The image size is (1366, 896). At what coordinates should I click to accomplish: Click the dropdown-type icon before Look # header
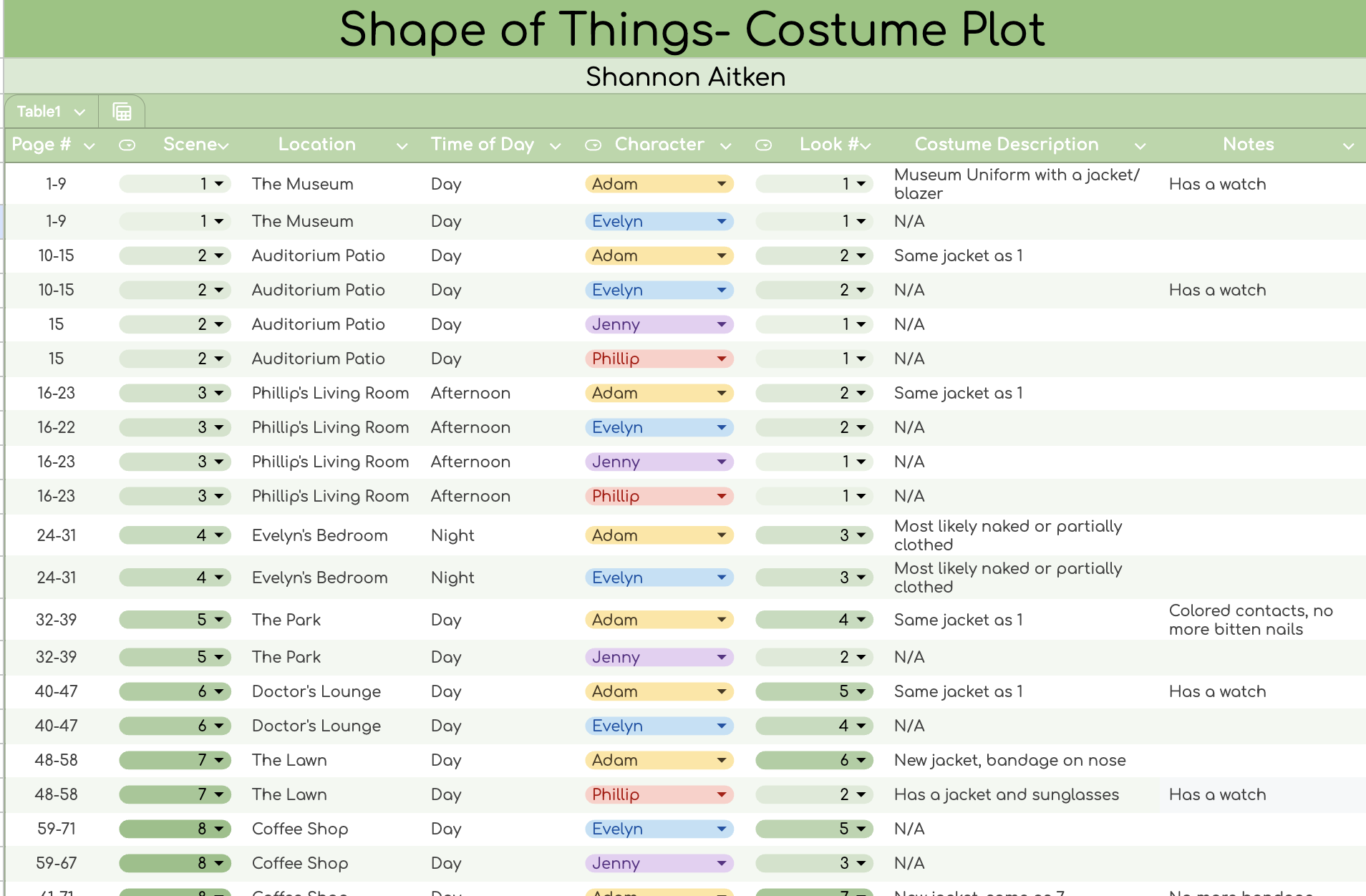coord(763,145)
